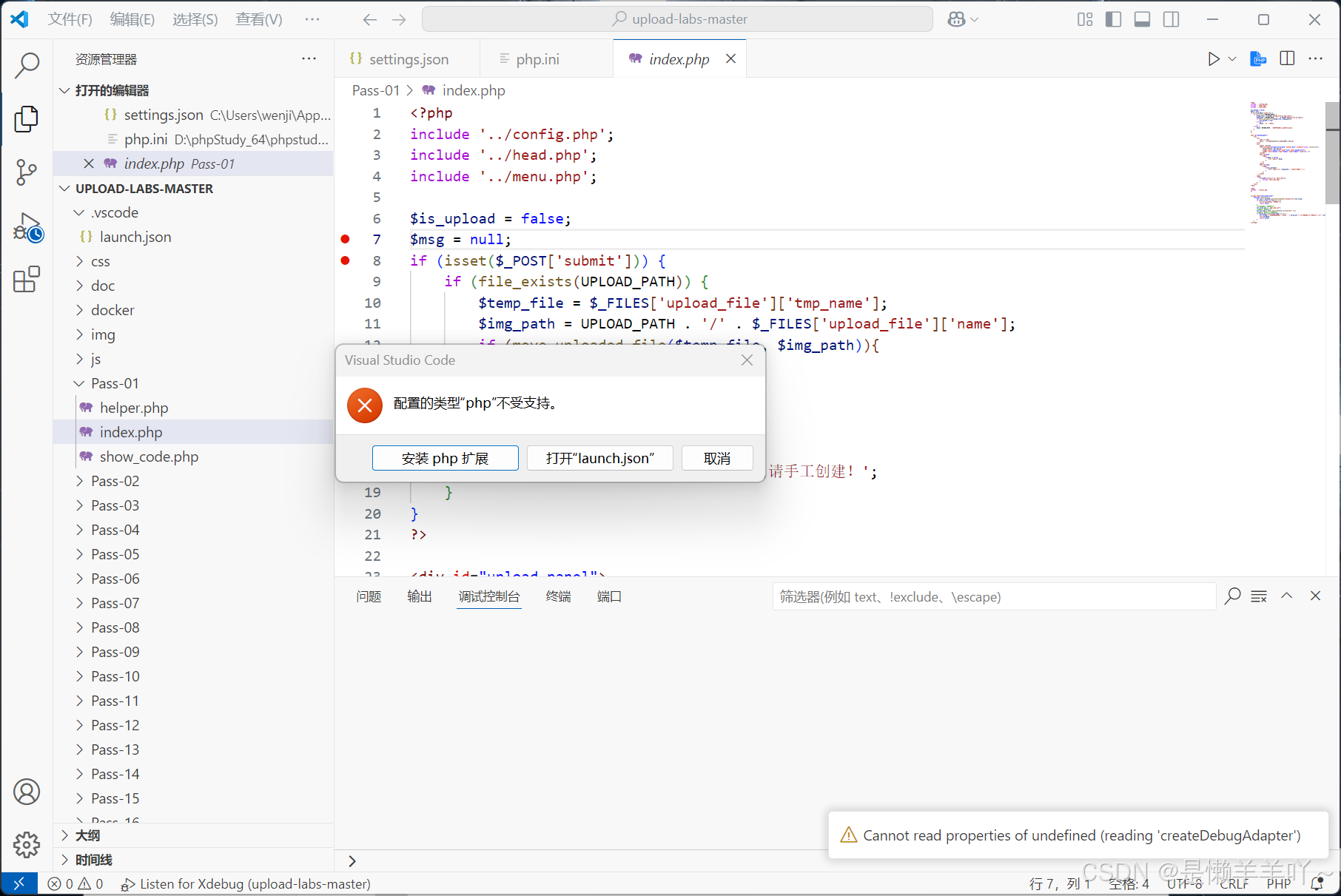Screen dimensions: 1341x896
Task: Switch to the settings.json tab
Action: click(x=407, y=58)
